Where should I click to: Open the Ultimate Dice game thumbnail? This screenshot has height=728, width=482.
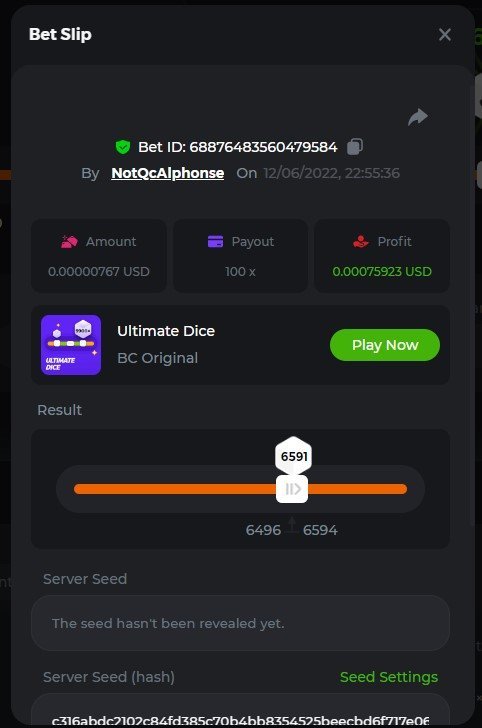click(71, 345)
